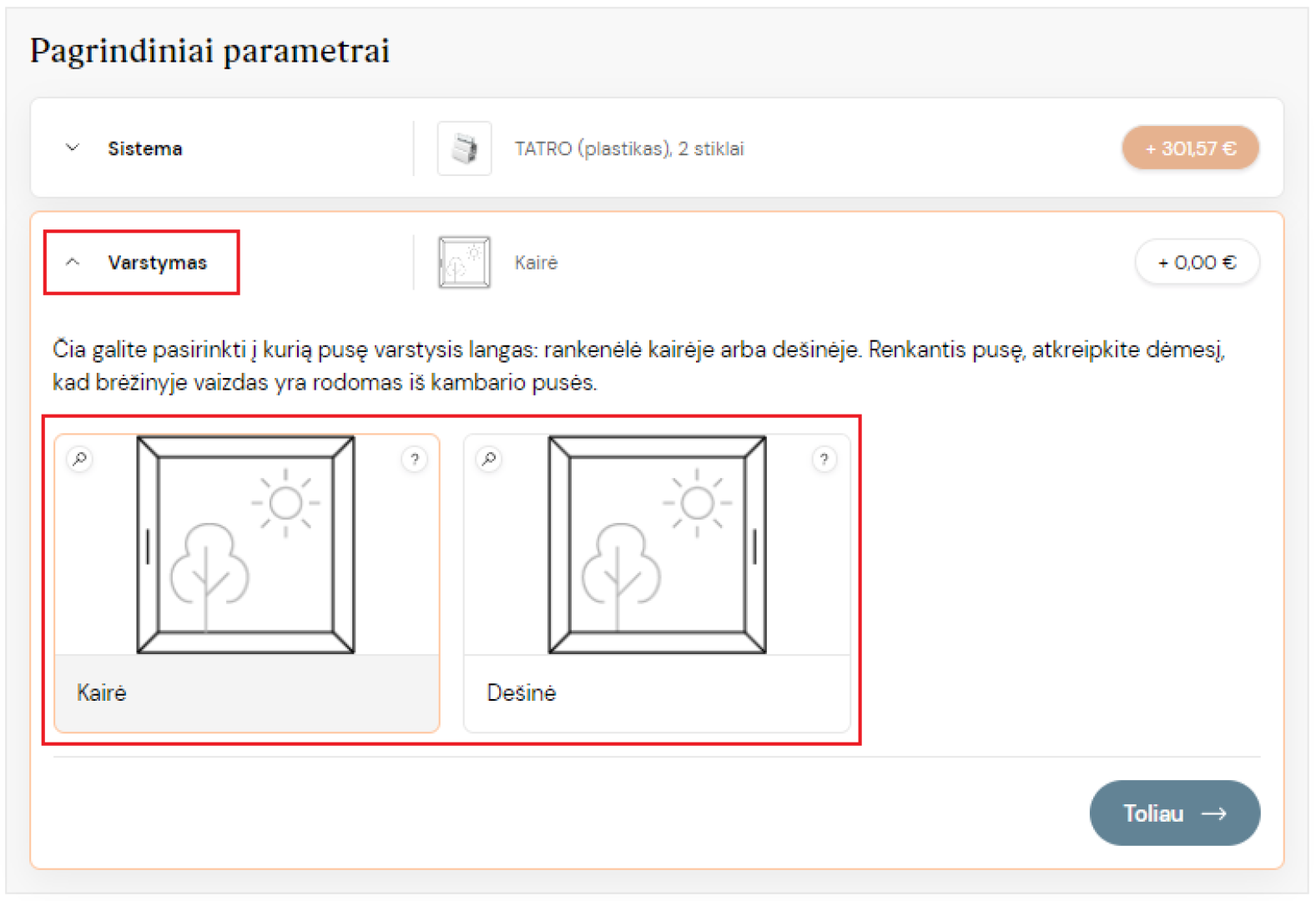The height and width of the screenshot is (901, 1316).
Task: Open help for the Kairė option
Action: tap(414, 460)
